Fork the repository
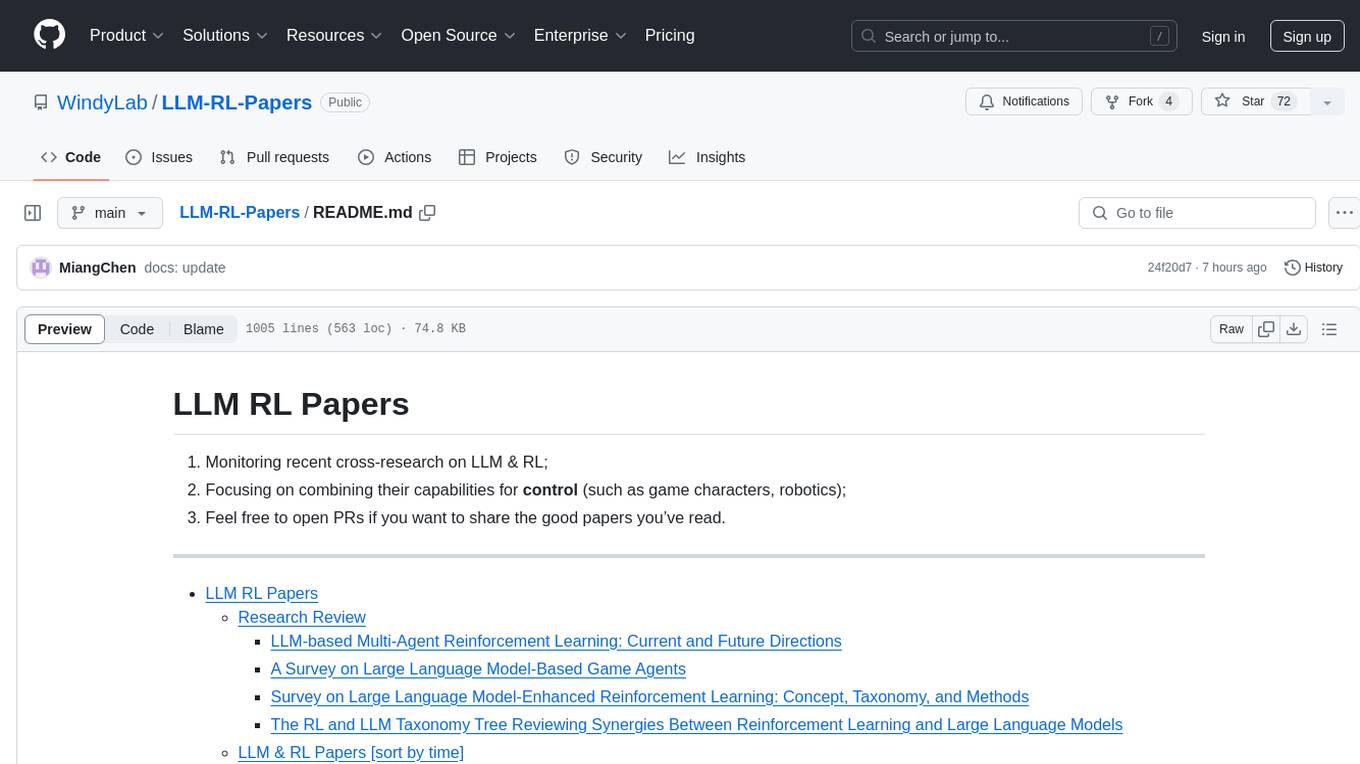The width and height of the screenshot is (1360, 764). (1140, 102)
